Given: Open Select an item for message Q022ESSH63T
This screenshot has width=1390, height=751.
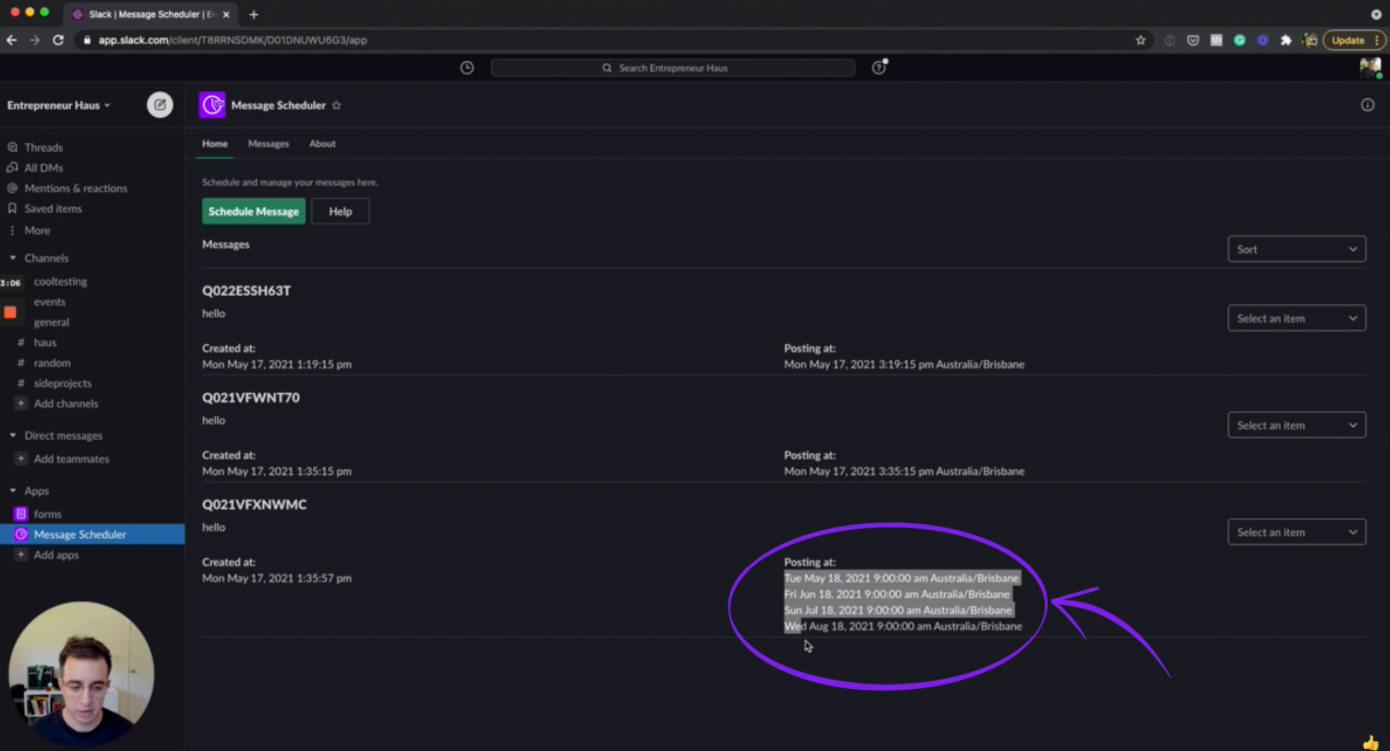Looking at the screenshot, I should 1296,317.
